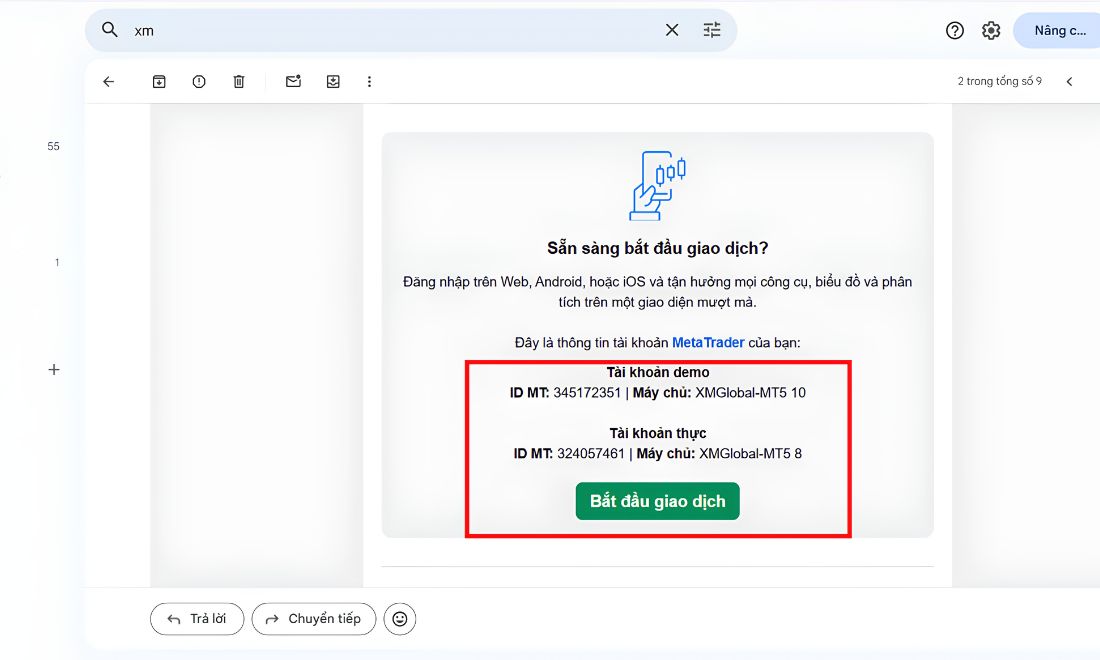The width and height of the screenshot is (1100, 660).
Task: Click the Chuyển tiếp forward button
Action: [314, 619]
